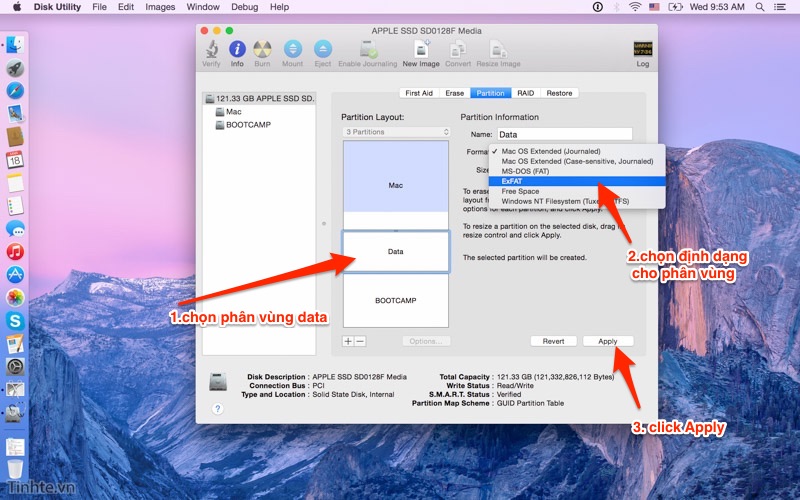
Task: Create a New Image from toolbar
Action: tap(421, 54)
